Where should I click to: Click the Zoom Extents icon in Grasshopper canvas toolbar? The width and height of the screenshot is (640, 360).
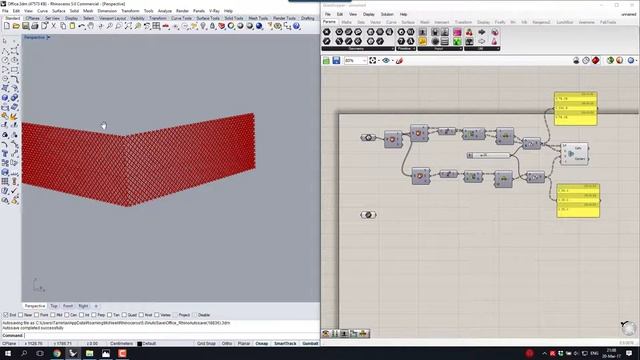point(372,60)
